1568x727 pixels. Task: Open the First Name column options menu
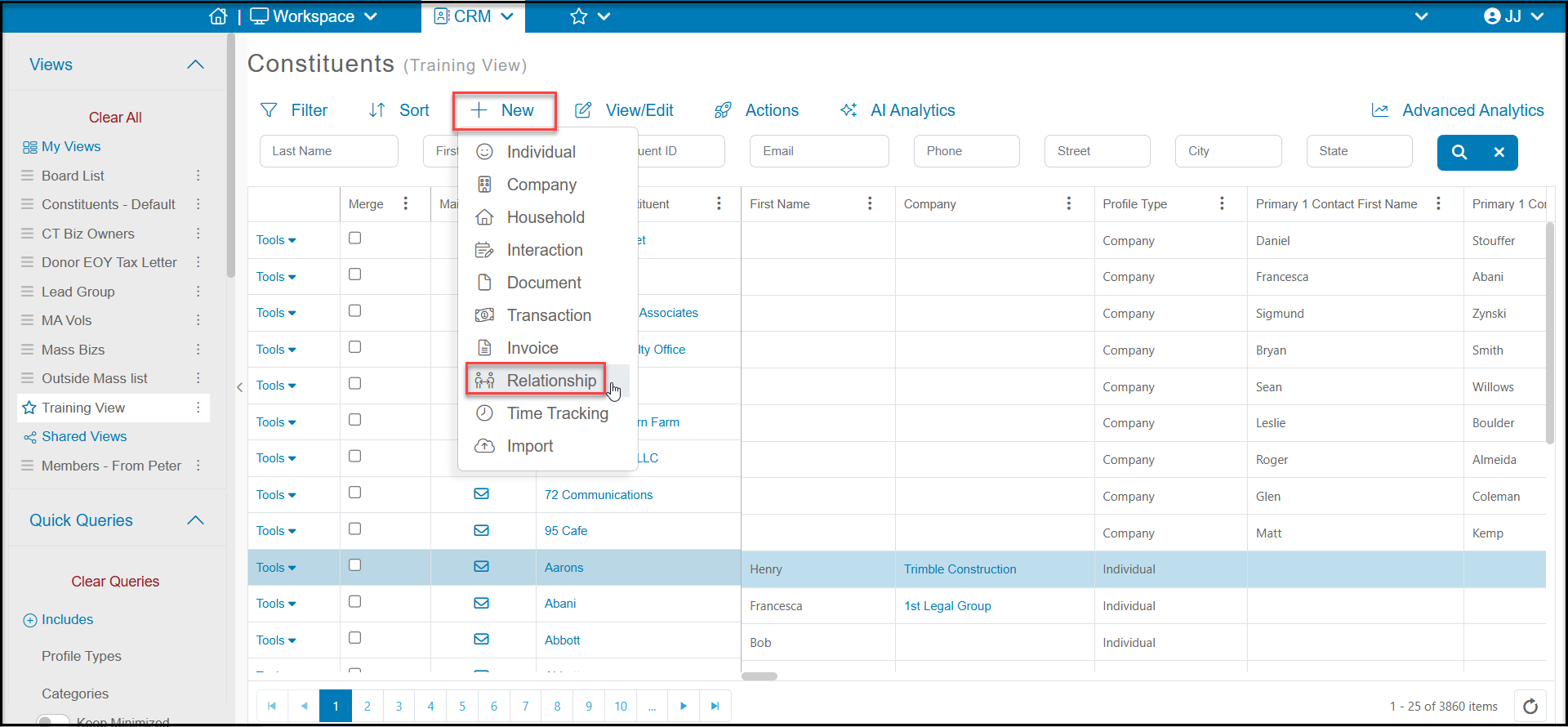(x=870, y=203)
